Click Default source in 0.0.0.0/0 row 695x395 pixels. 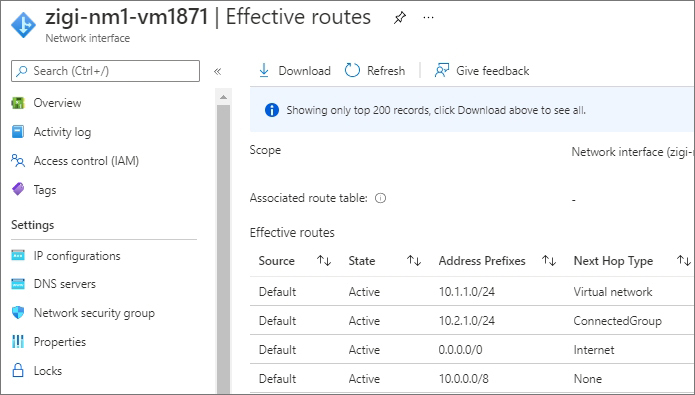tap(277, 350)
